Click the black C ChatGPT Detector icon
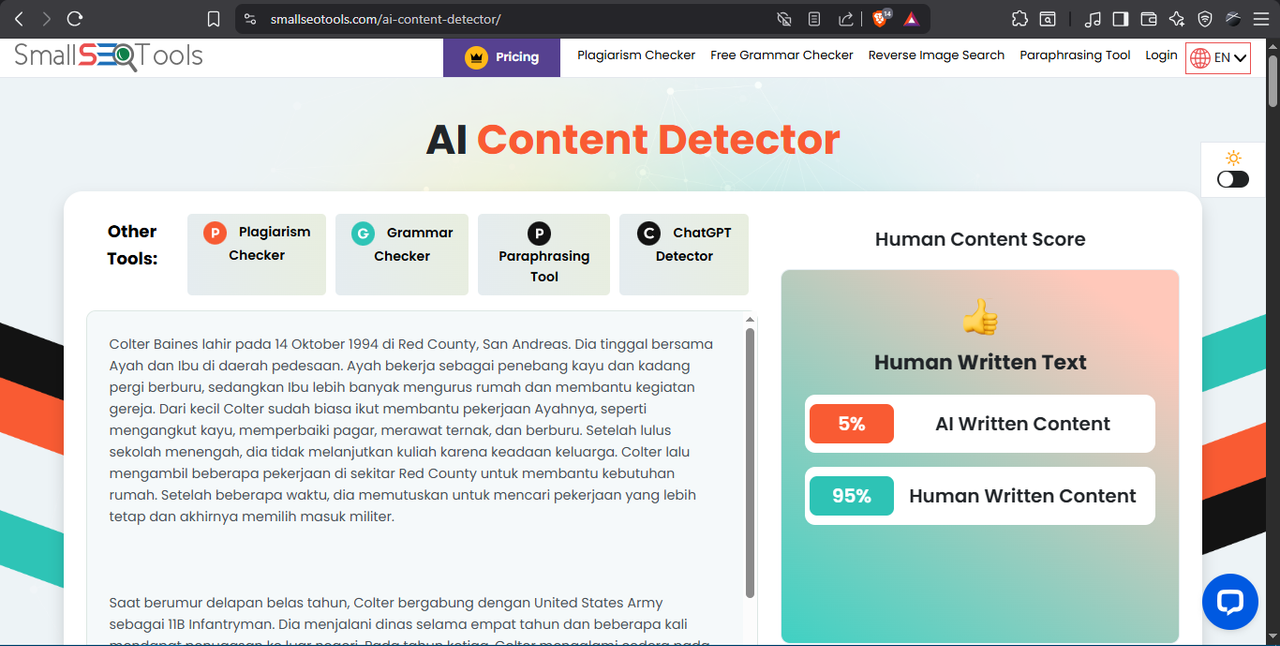 point(649,234)
